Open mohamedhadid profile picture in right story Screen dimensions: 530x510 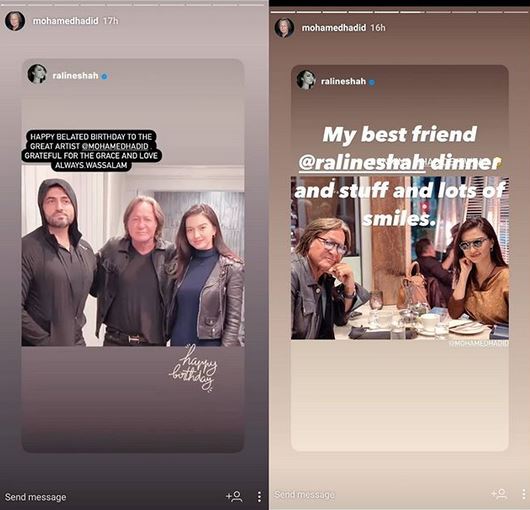[284, 28]
